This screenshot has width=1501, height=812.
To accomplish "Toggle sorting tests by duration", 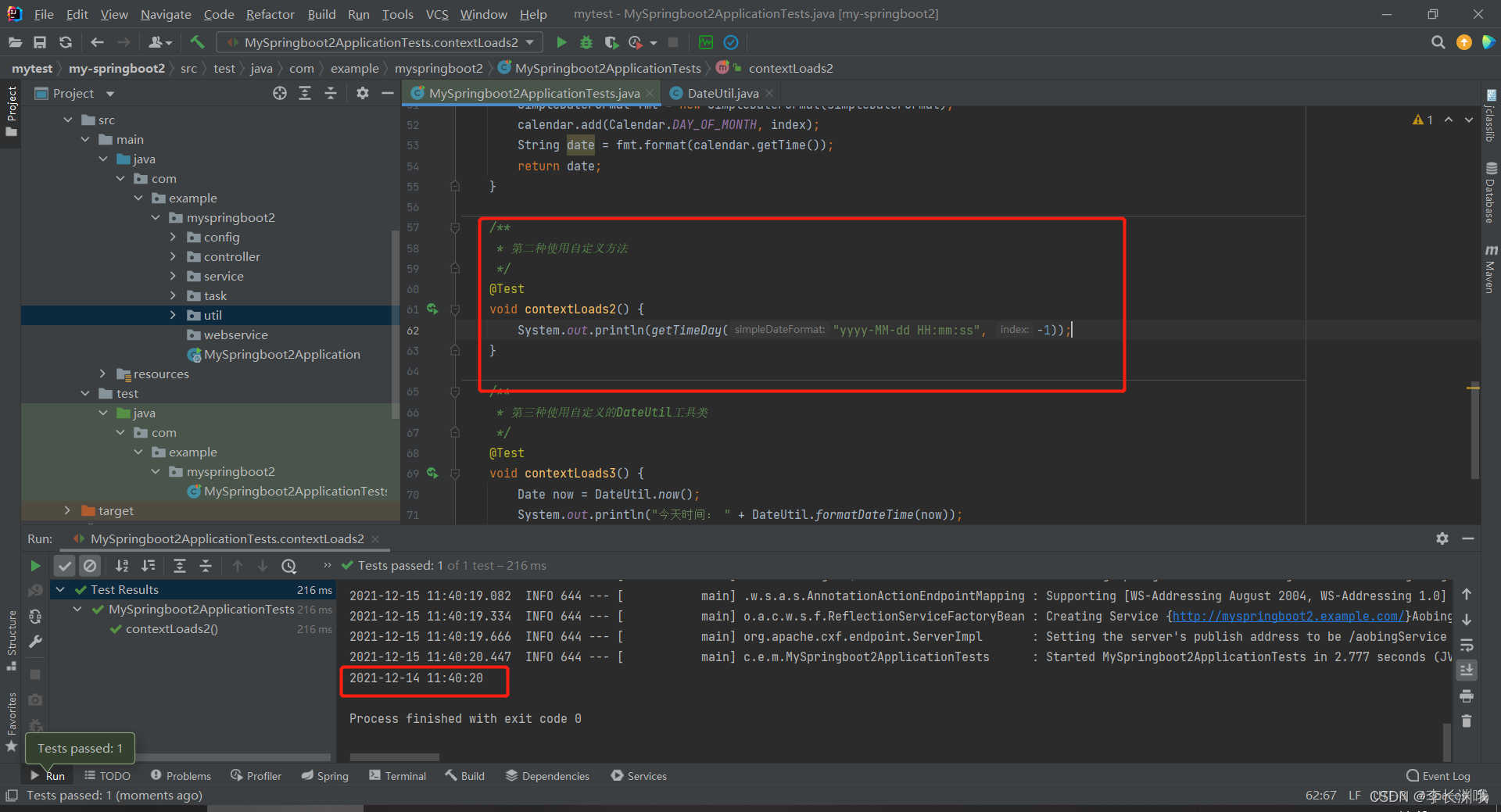I will (x=149, y=565).
